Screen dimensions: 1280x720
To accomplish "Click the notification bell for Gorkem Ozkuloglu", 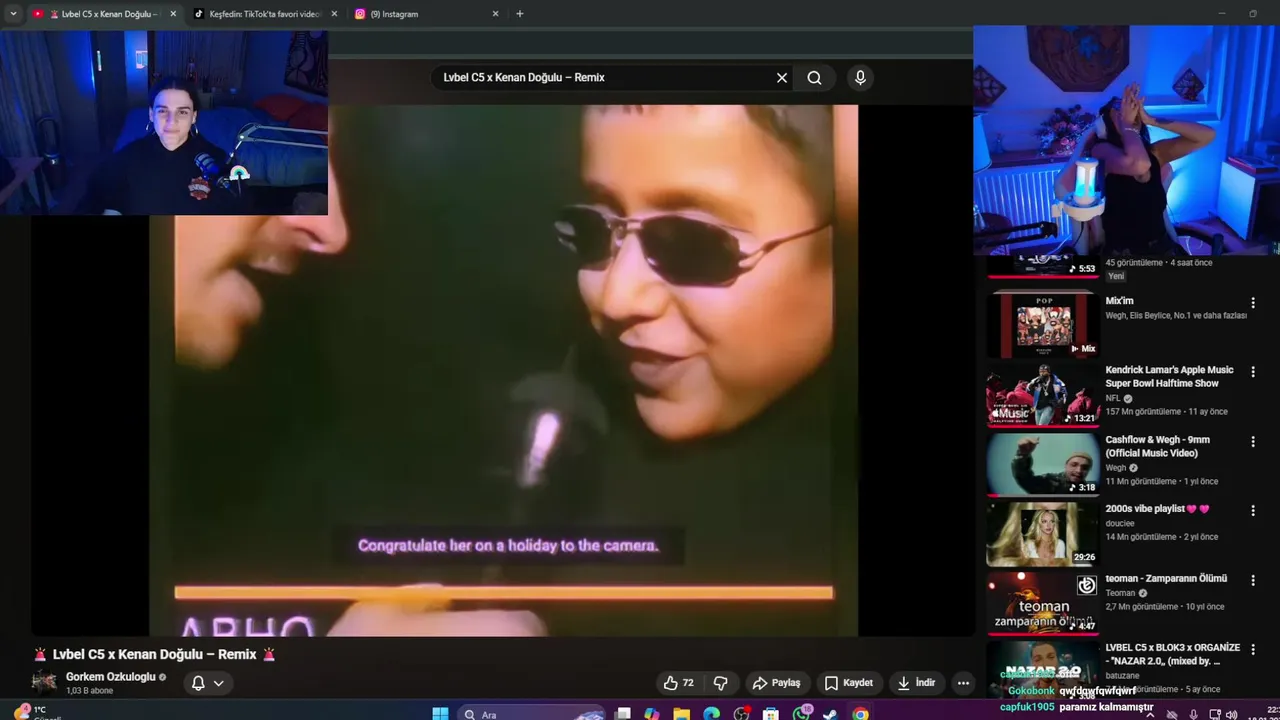I will click(x=198, y=683).
